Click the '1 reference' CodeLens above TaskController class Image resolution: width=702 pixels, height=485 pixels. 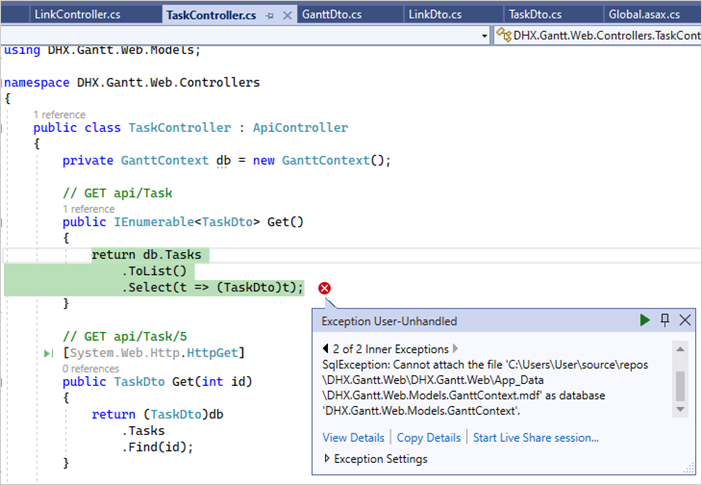click(x=59, y=115)
